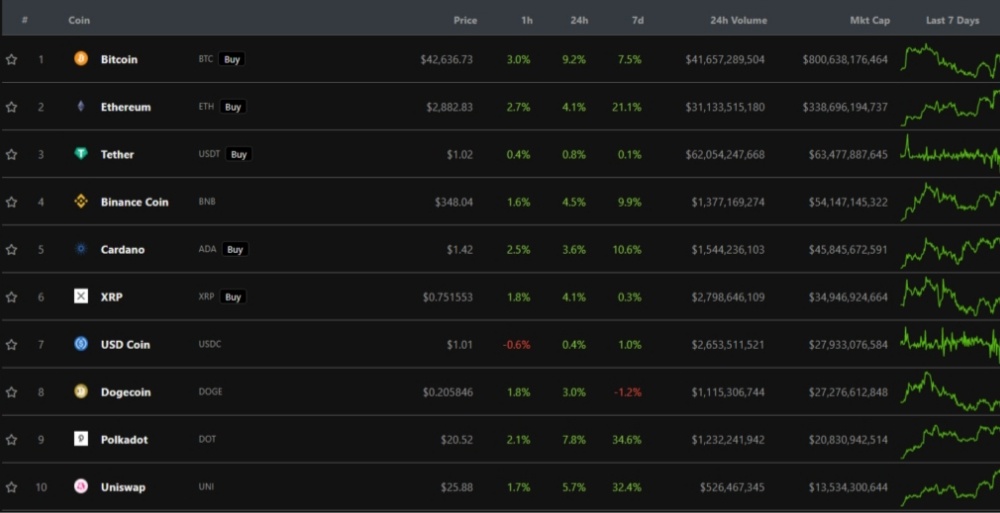Click the Dogecoin logo icon
The image size is (1000, 513).
(81, 391)
